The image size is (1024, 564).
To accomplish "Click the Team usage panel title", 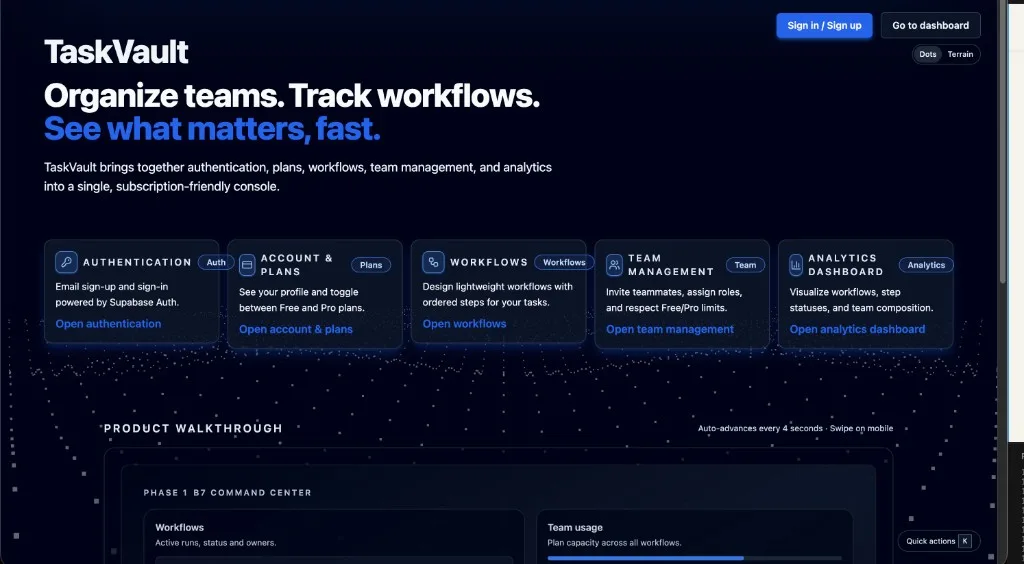I will point(575,527).
